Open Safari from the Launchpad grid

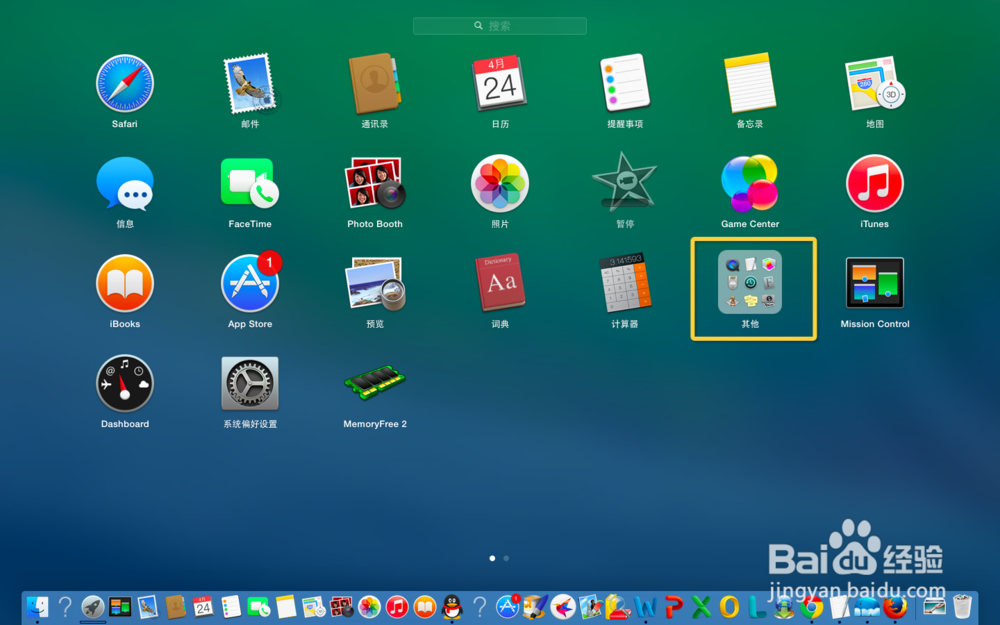124,84
